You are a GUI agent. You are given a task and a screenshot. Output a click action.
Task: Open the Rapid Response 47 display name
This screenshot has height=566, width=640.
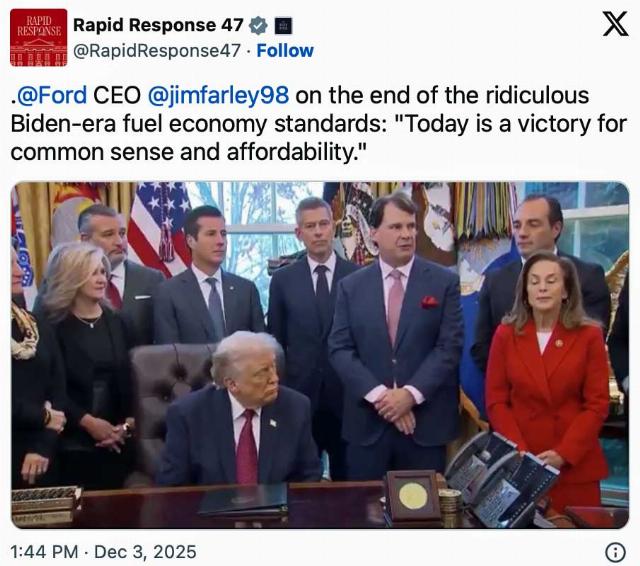[158, 25]
